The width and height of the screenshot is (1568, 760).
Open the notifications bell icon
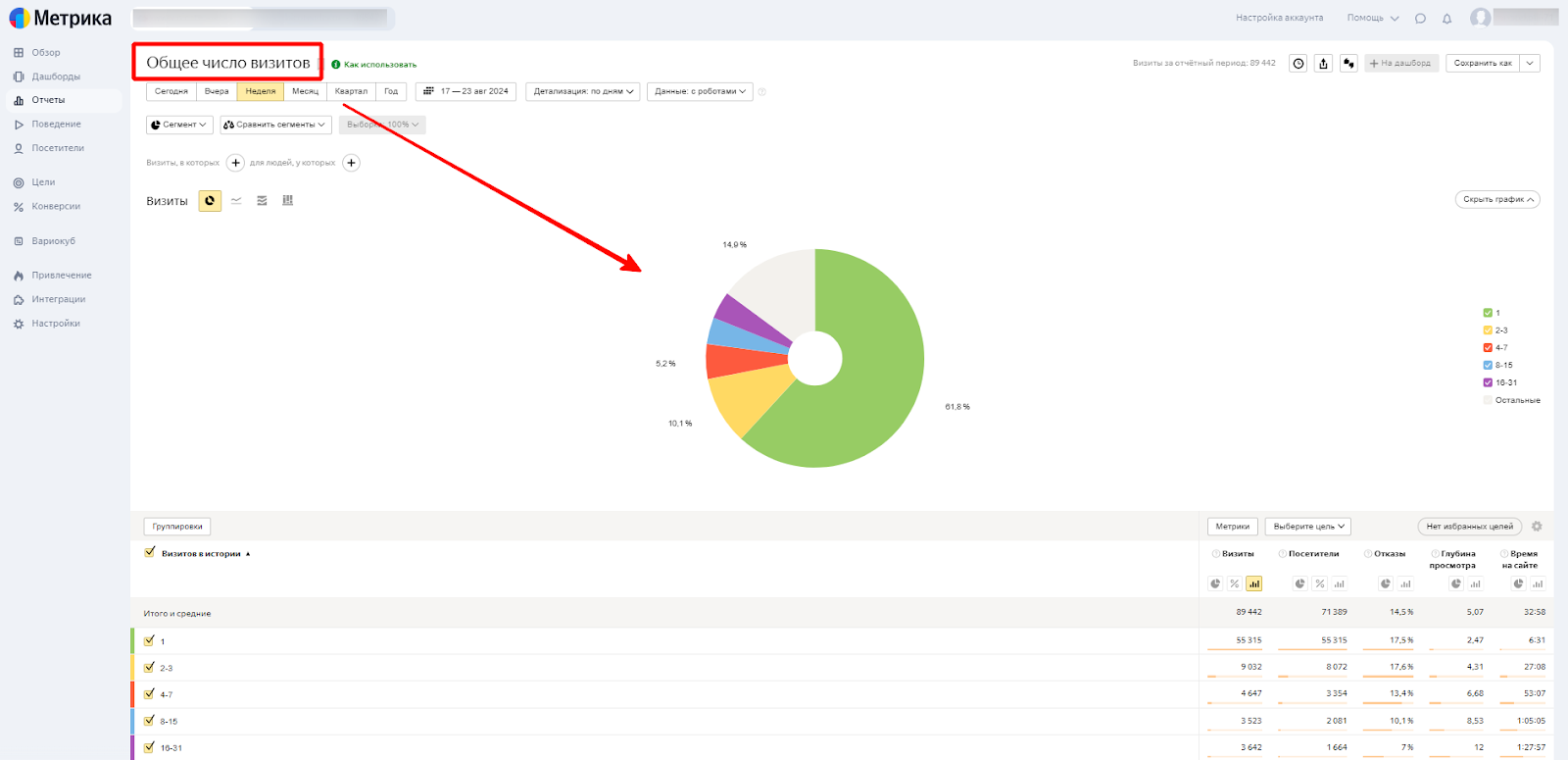[x=1446, y=19]
